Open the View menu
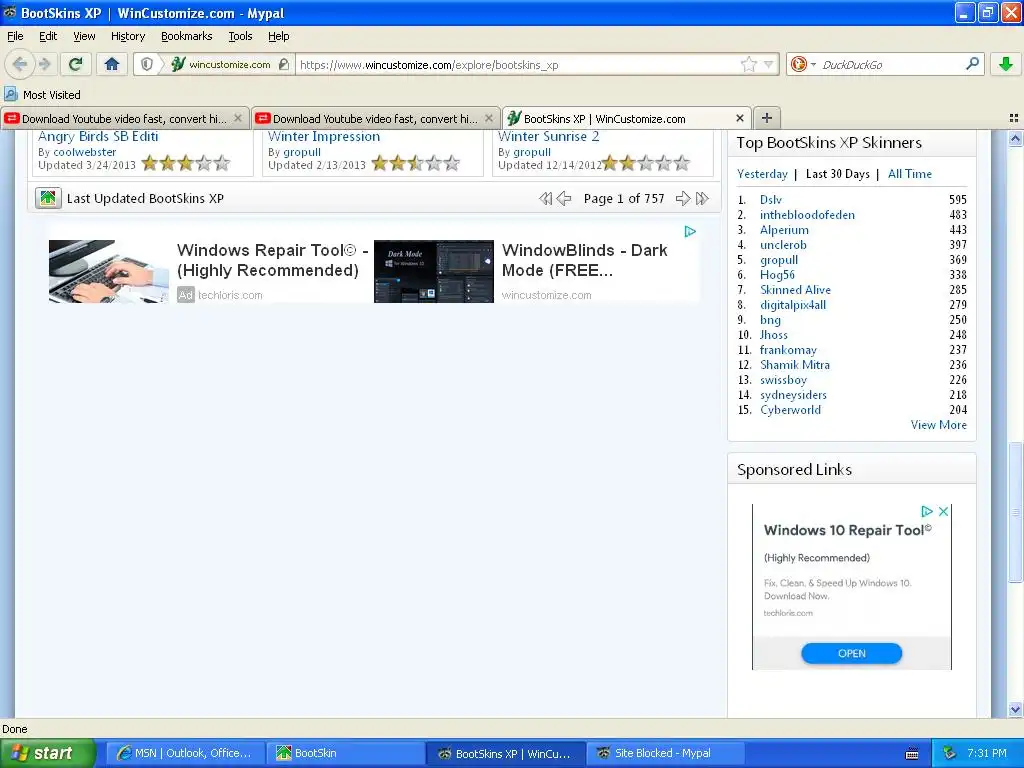The width and height of the screenshot is (1024, 768). 84,36
